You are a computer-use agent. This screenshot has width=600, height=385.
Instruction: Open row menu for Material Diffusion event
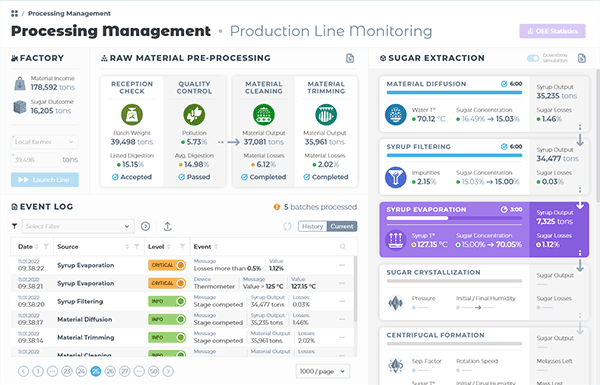click(342, 319)
